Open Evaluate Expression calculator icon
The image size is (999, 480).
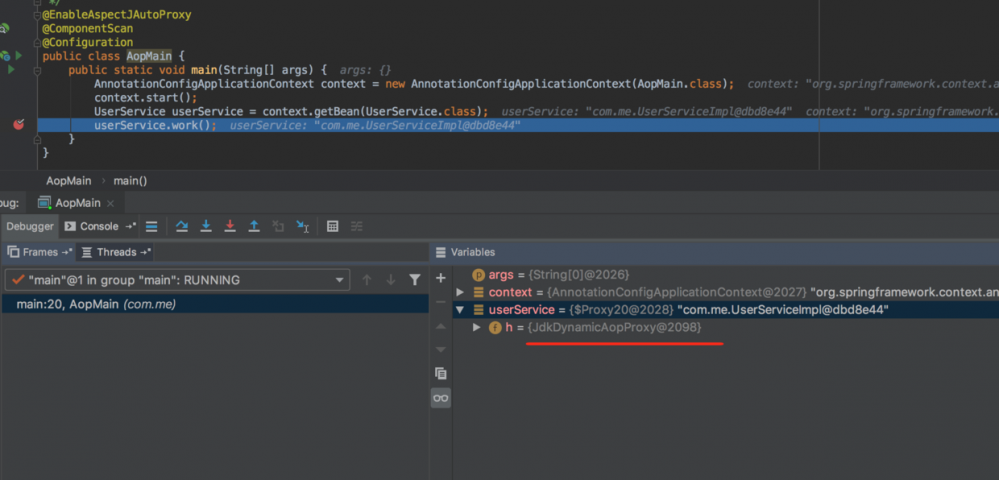tap(333, 226)
